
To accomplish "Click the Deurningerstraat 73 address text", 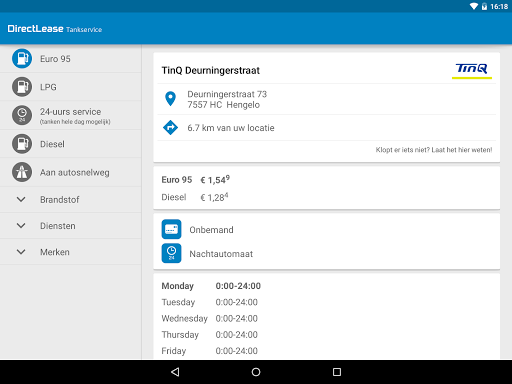I will pyautogui.click(x=227, y=94).
